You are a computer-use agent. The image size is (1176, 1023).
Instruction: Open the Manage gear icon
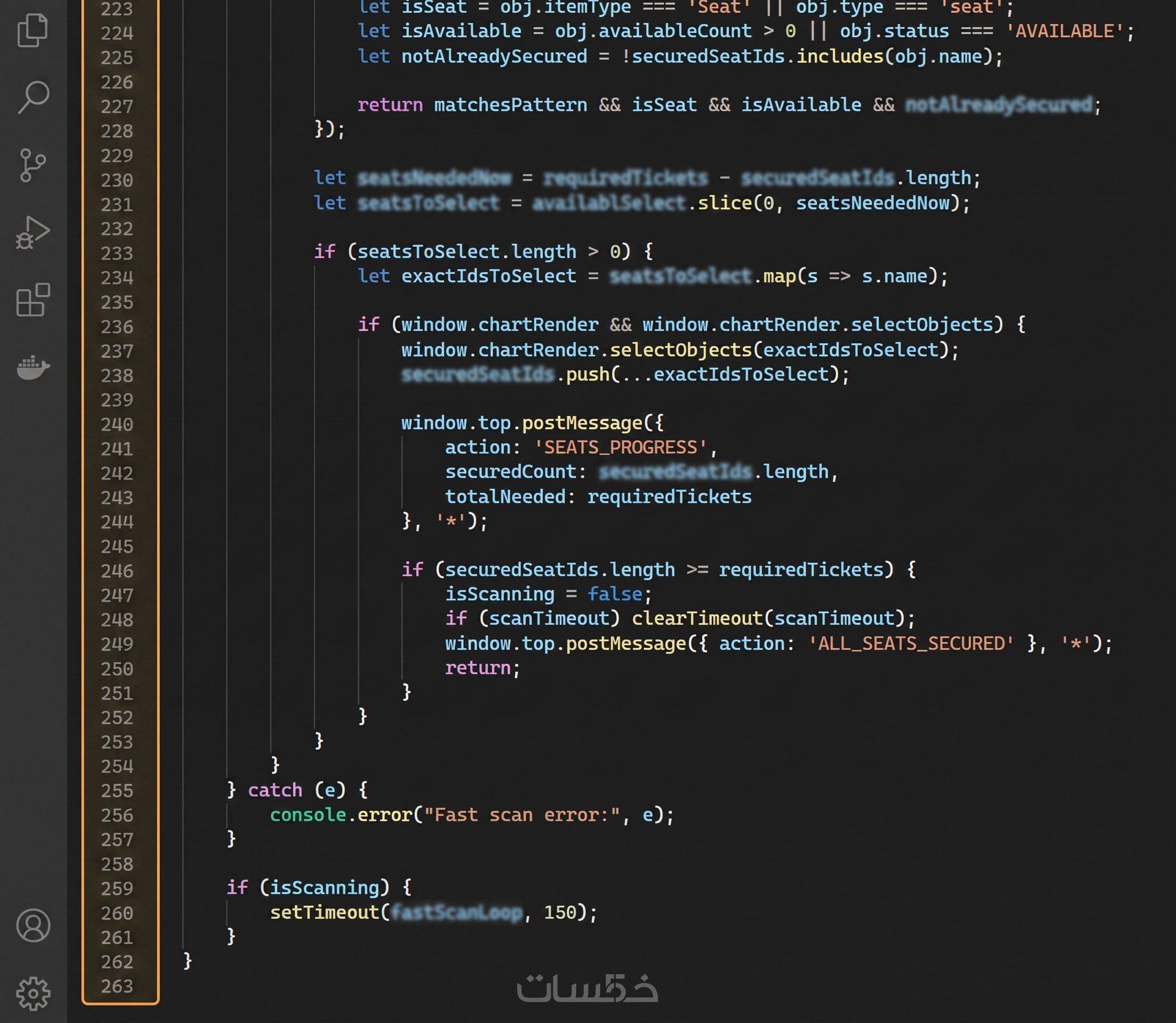tap(33, 993)
